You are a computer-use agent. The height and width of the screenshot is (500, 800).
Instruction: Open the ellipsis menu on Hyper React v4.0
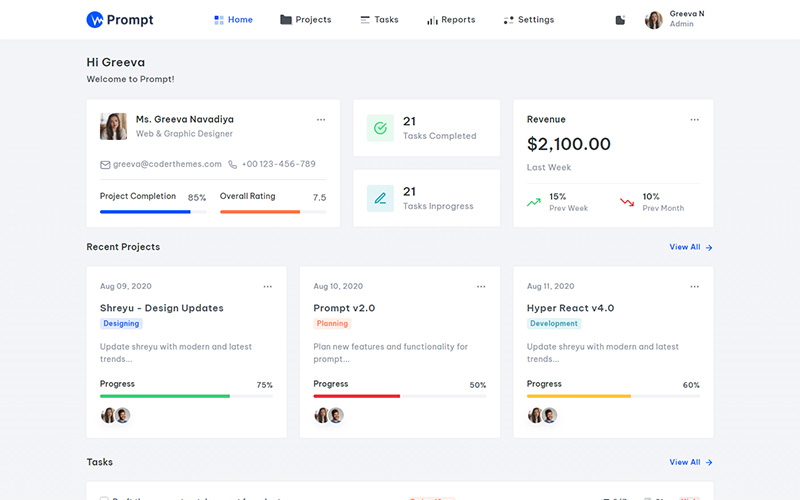(x=694, y=287)
